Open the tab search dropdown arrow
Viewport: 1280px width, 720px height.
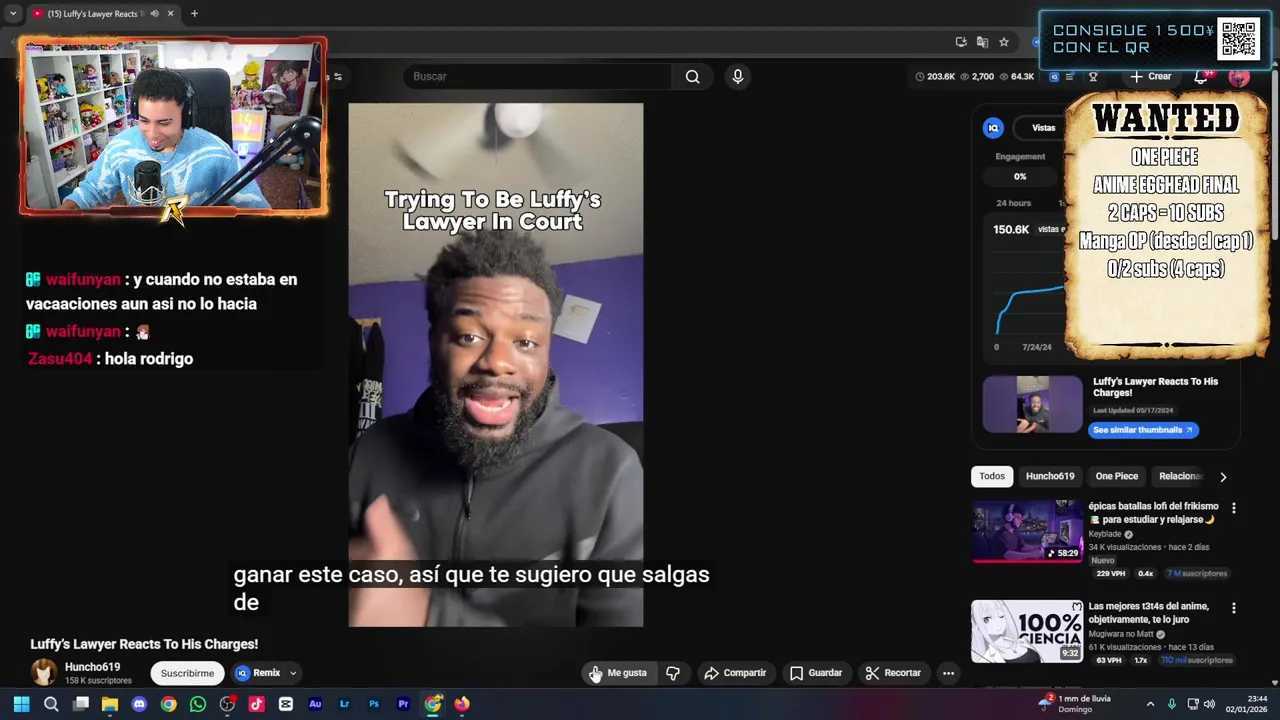pos(13,14)
